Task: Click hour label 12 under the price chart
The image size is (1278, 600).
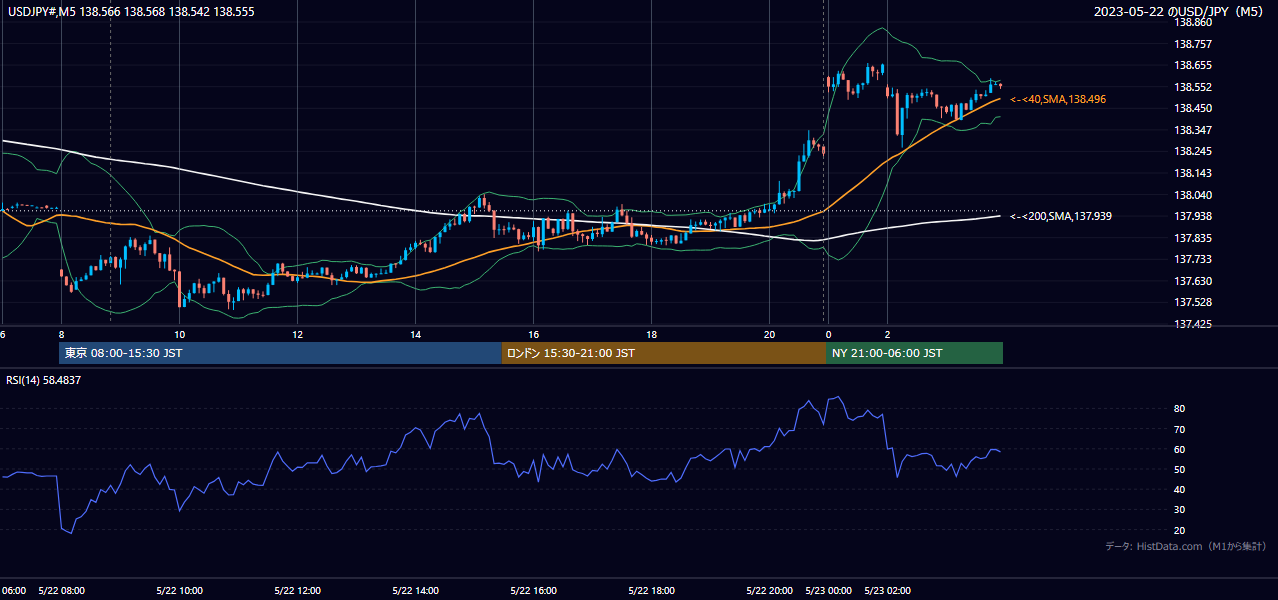Action: (x=297, y=334)
